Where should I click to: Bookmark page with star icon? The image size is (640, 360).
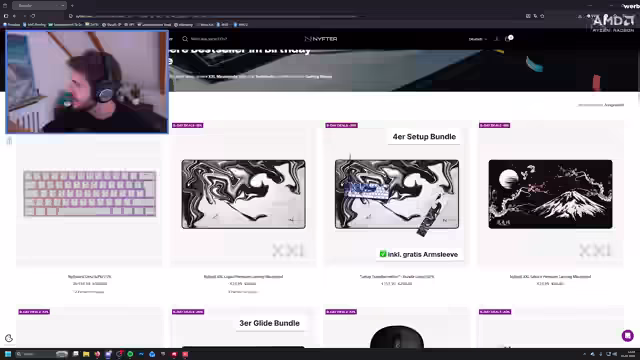point(542,16)
